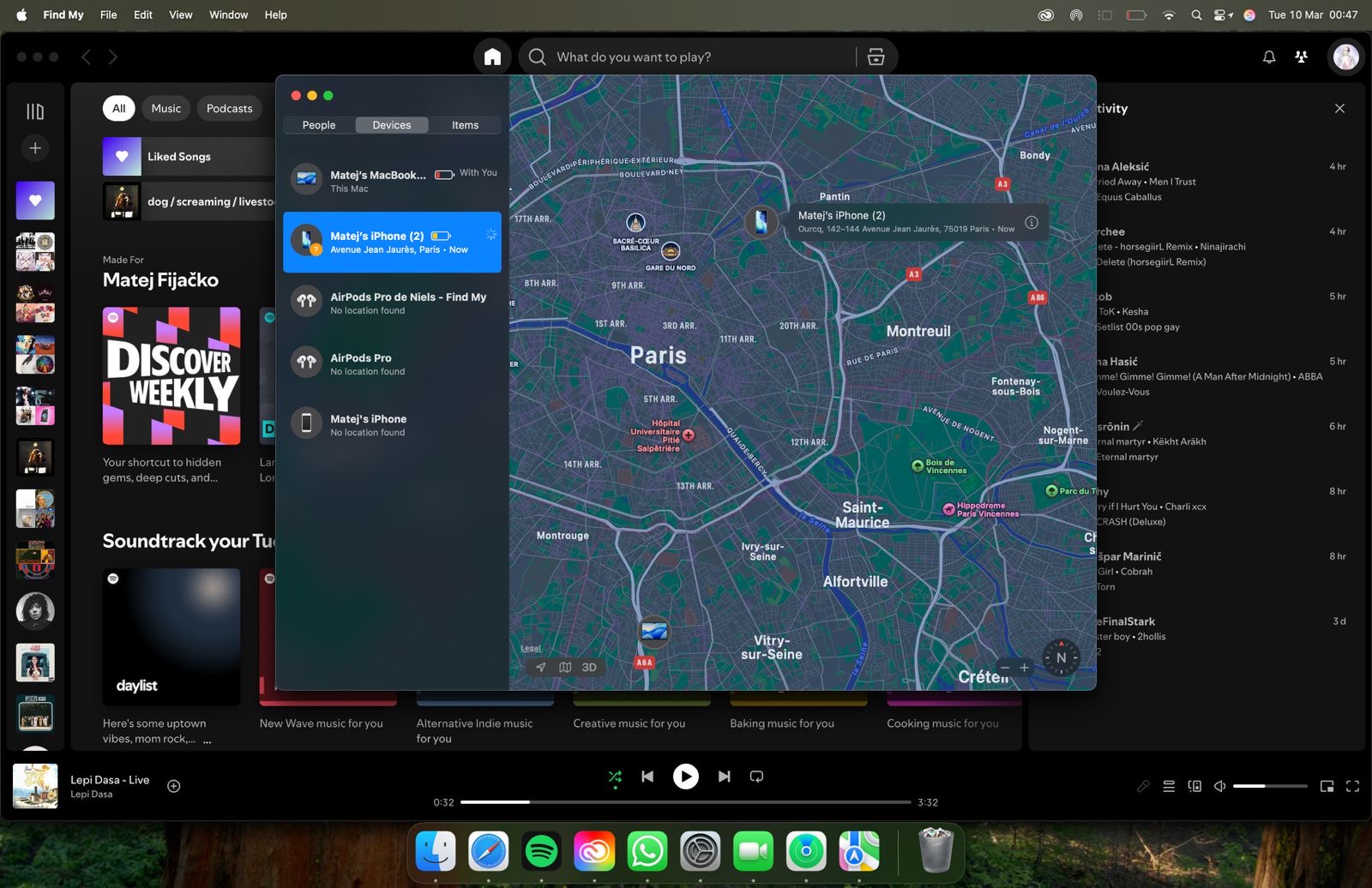Skip to next track
The width and height of the screenshot is (1372, 888).
click(x=725, y=777)
